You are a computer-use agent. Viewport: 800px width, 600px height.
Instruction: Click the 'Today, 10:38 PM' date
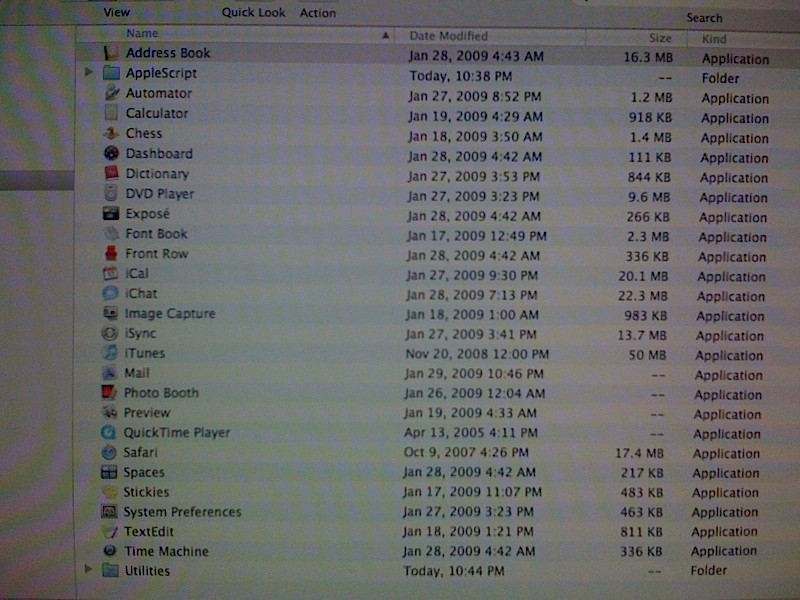(x=461, y=77)
